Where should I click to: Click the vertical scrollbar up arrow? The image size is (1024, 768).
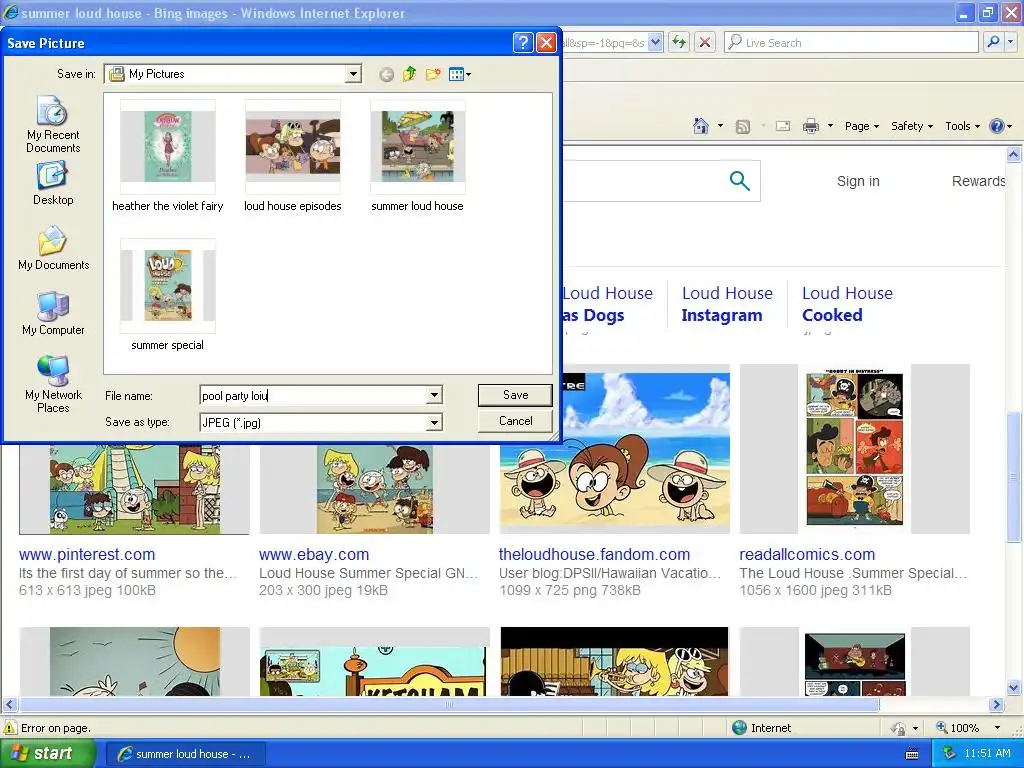point(1014,155)
